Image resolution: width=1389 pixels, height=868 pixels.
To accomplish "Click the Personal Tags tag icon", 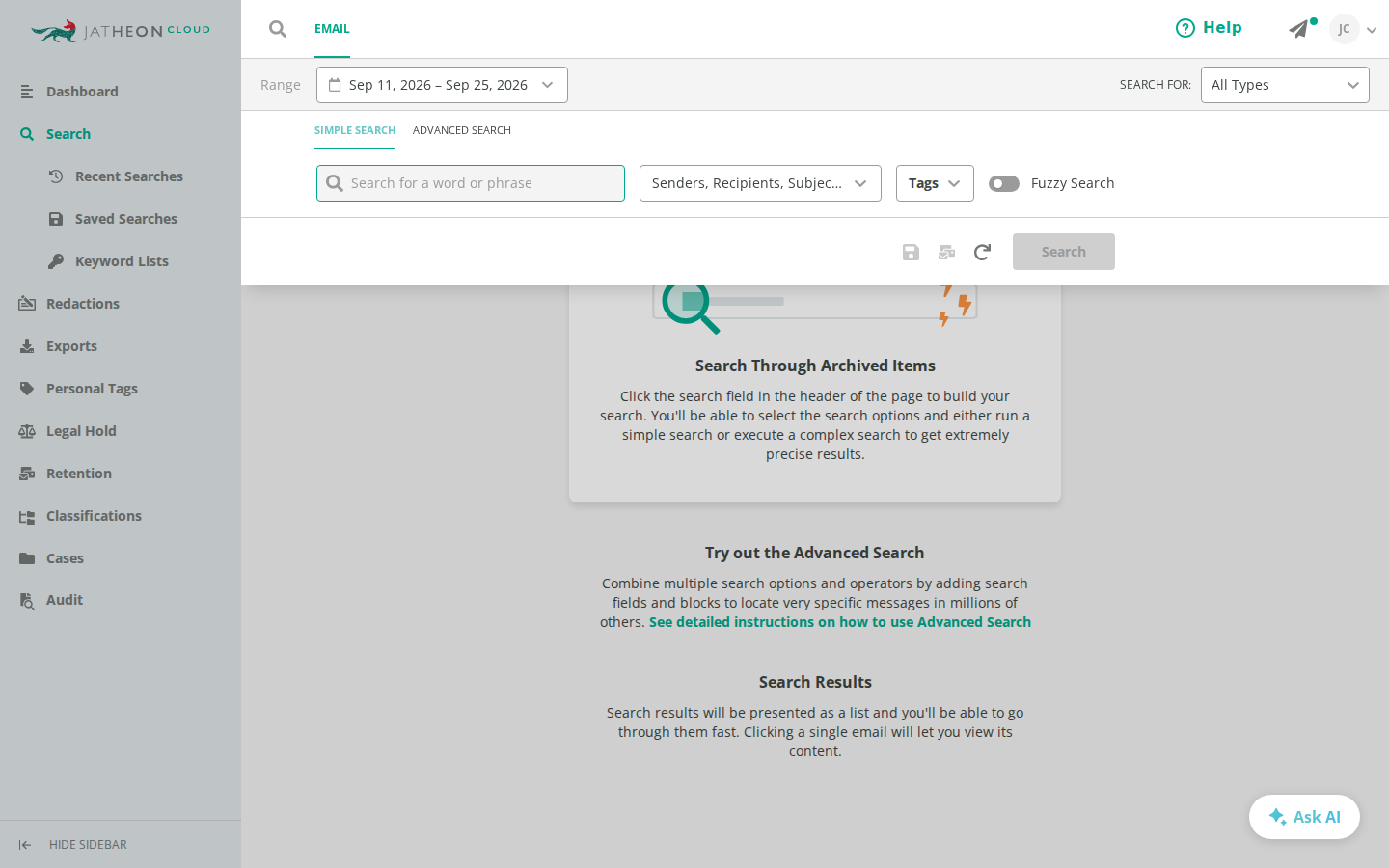I will 27,389.
